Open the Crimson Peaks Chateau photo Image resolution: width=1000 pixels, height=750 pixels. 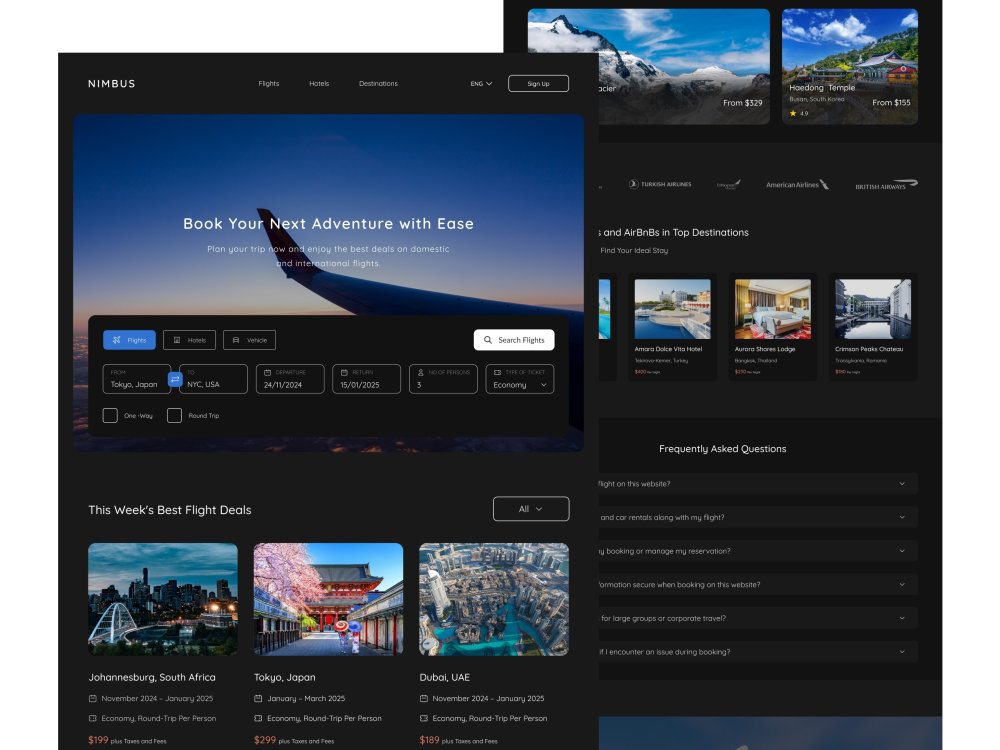[x=873, y=309]
